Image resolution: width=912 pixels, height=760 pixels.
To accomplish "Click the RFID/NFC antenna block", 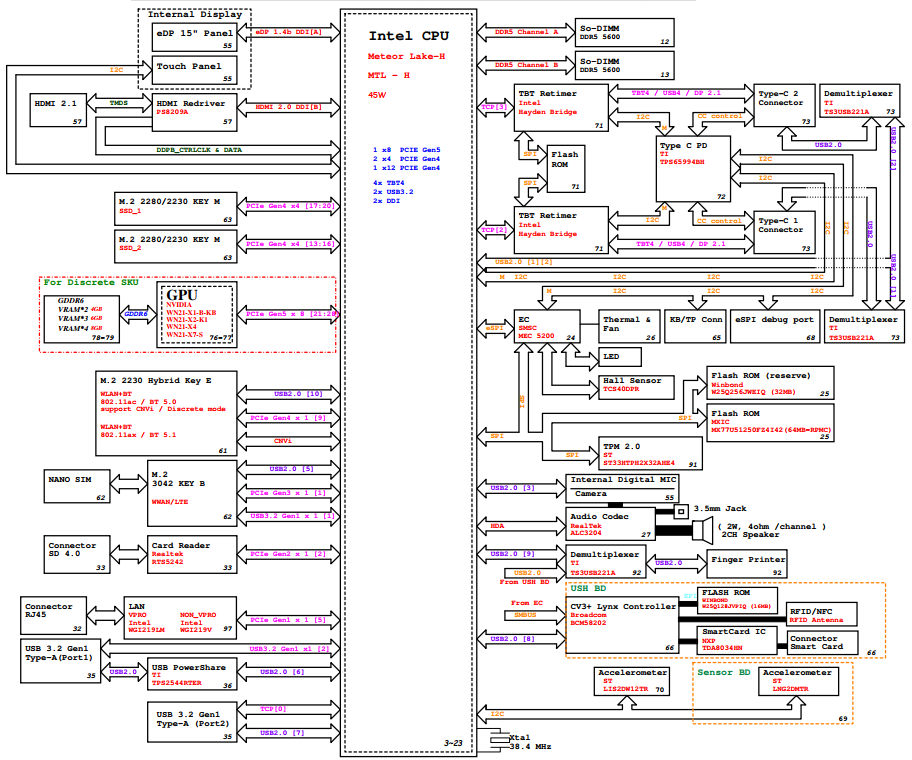I will [821, 614].
